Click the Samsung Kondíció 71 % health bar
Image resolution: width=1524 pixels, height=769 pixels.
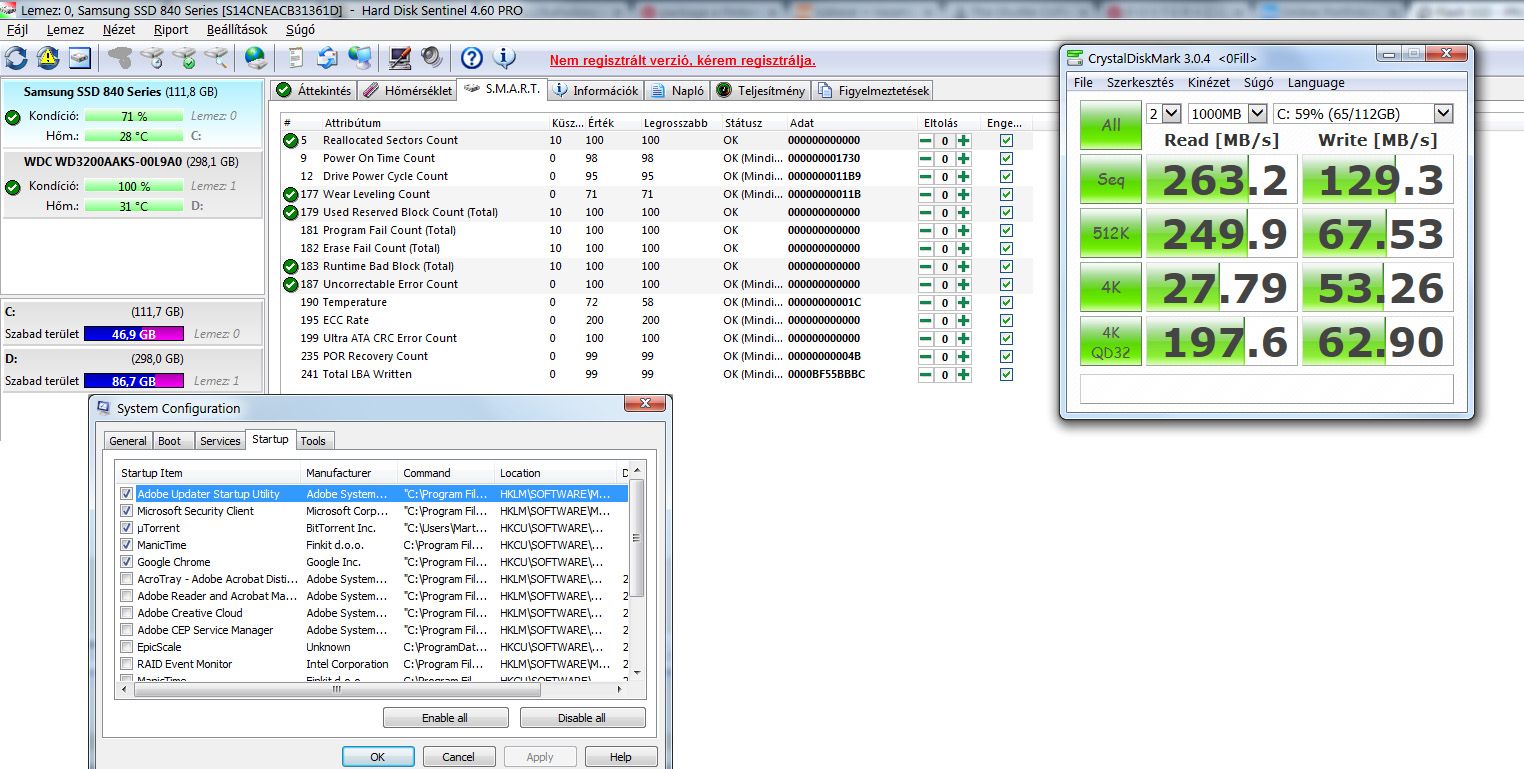coord(133,116)
